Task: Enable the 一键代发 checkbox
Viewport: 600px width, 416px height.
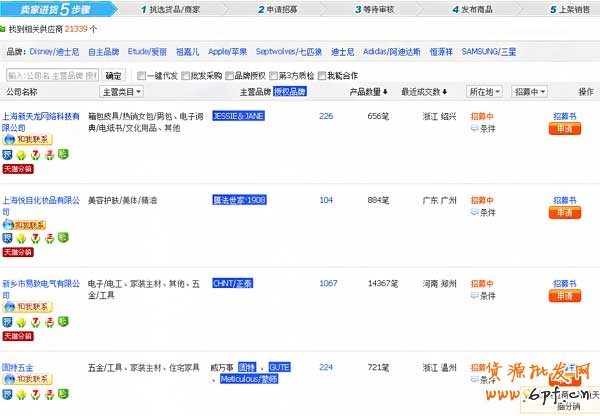Action: (x=140, y=75)
